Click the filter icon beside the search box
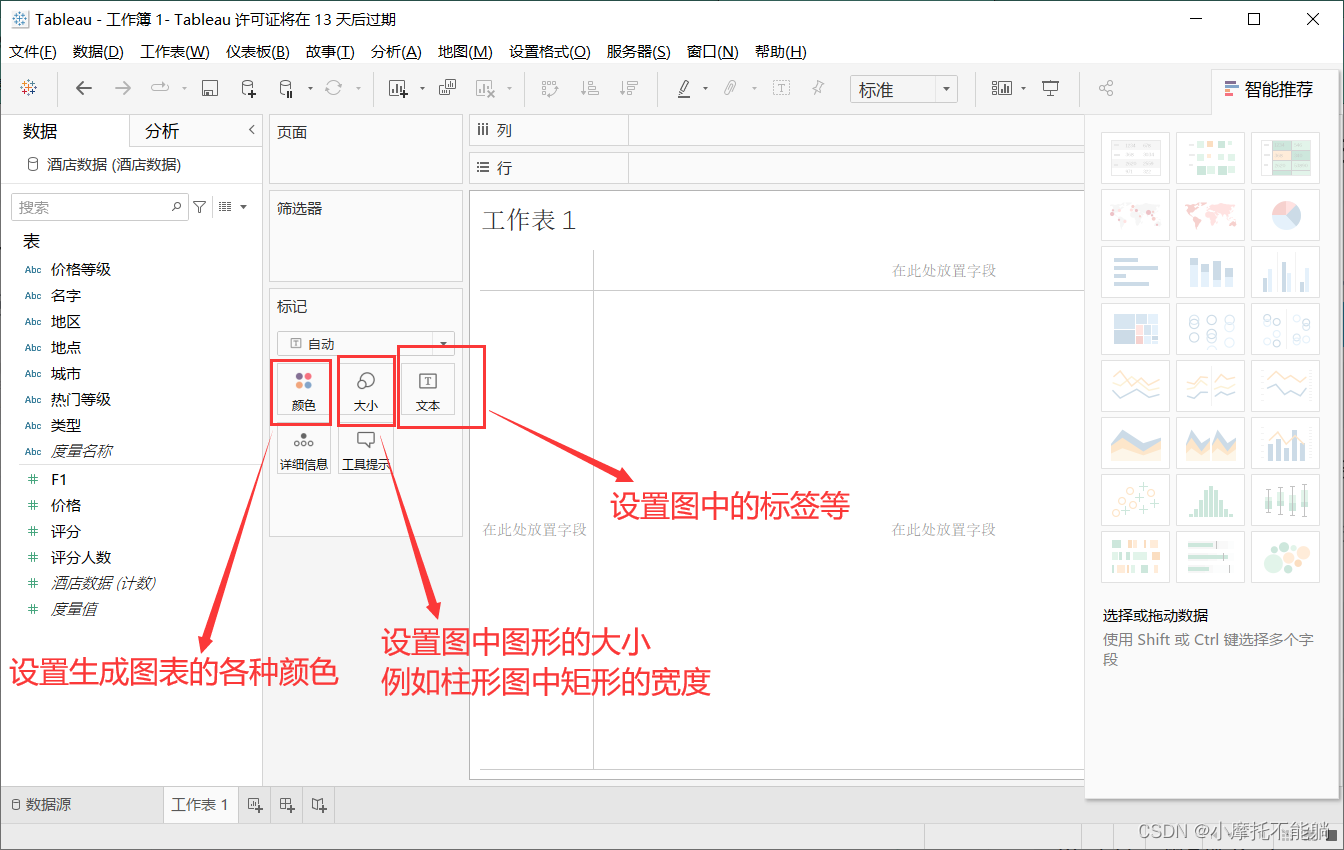The height and width of the screenshot is (850, 1344). [x=199, y=207]
